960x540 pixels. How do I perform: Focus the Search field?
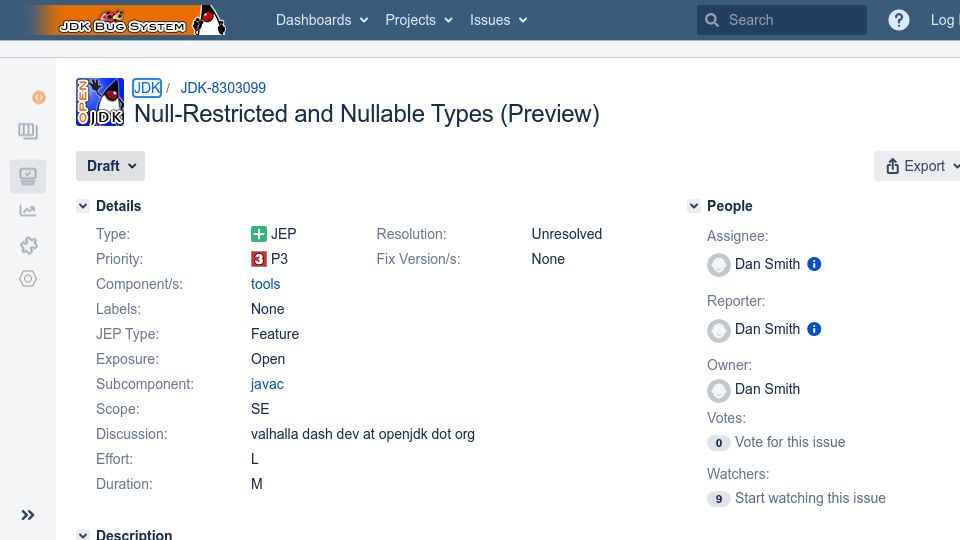(781, 20)
